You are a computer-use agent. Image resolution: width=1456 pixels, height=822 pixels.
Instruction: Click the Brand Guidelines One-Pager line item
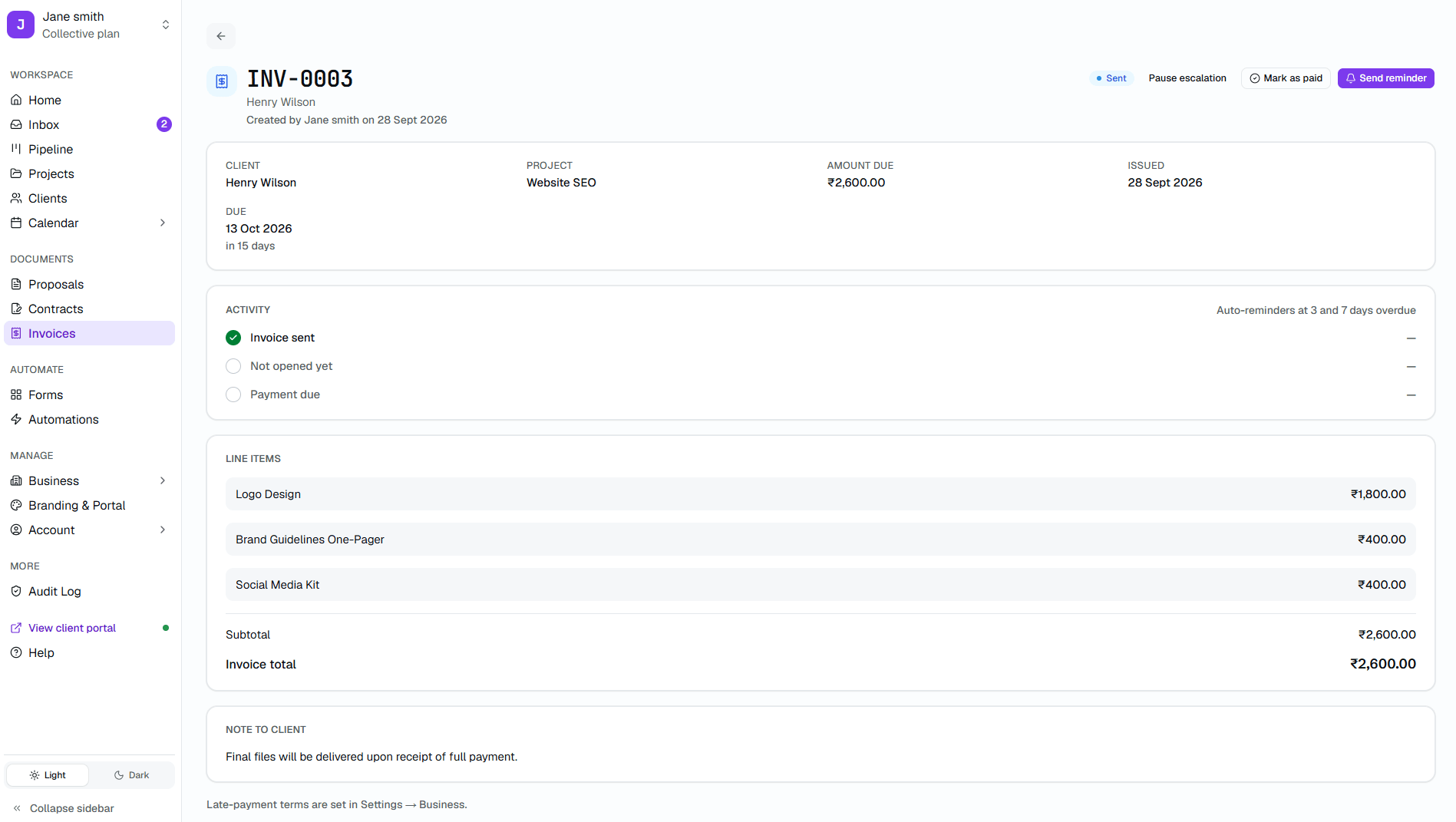[x=820, y=540]
